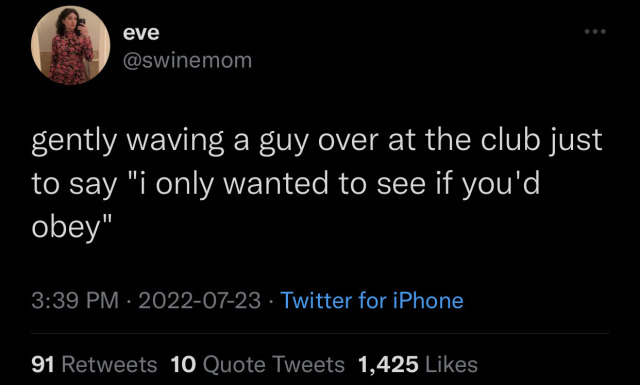Click the Quote Tweets label
This screenshot has height=385, width=640.
click(x=273, y=364)
